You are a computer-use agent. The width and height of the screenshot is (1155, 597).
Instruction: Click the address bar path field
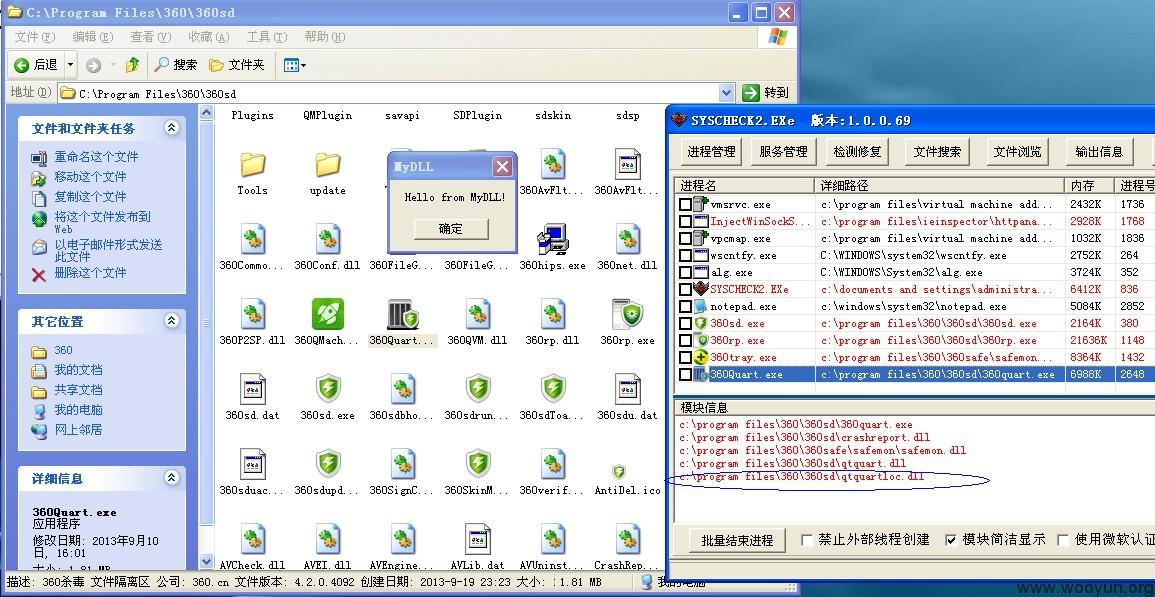point(388,93)
